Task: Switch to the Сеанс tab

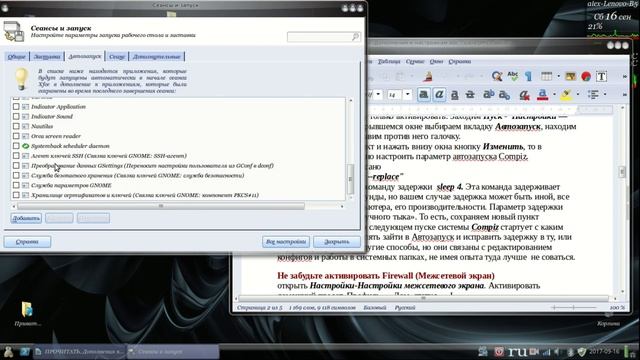Action: [x=117, y=56]
